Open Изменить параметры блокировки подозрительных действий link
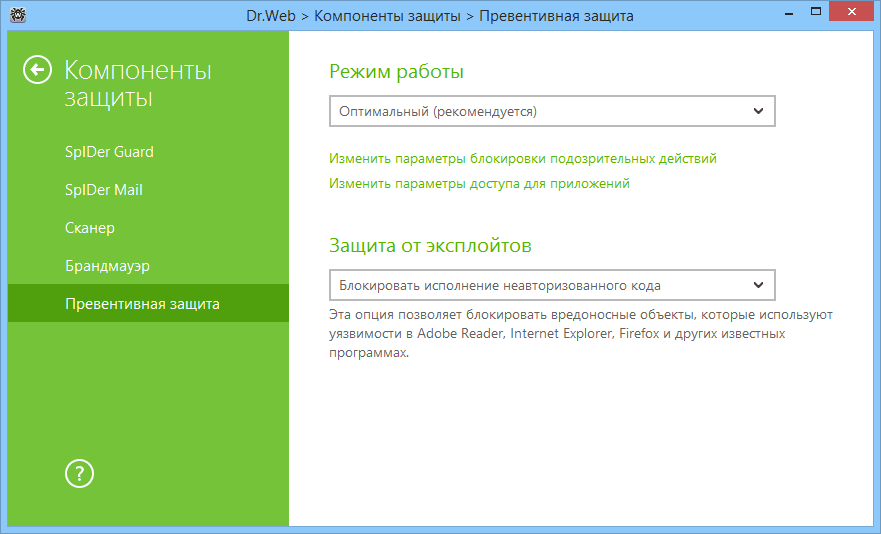 click(x=523, y=159)
